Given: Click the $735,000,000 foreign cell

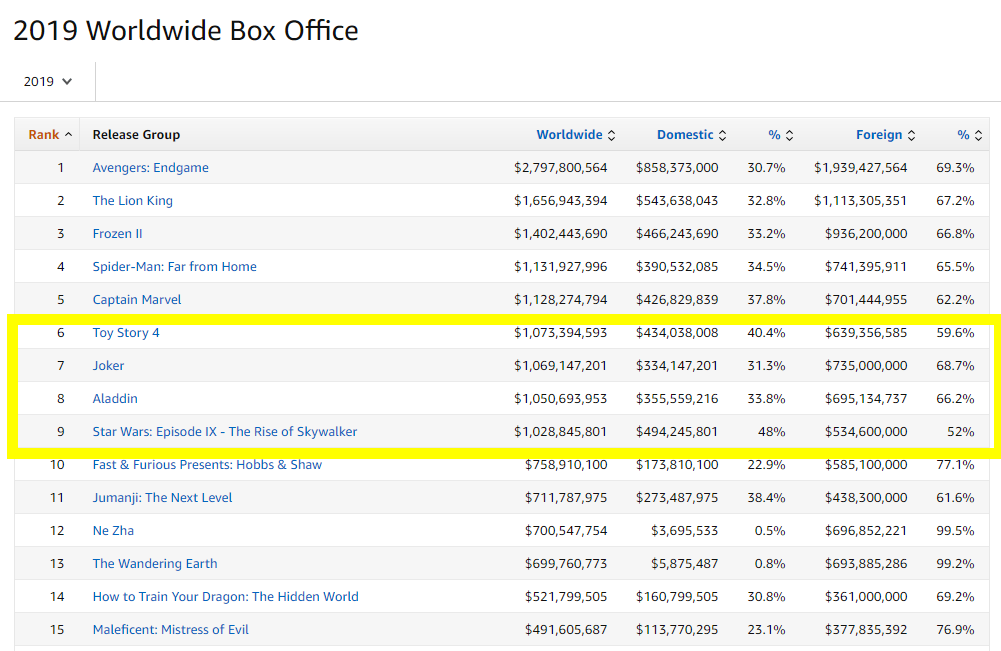Looking at the screenshot, I should [866, 366].
